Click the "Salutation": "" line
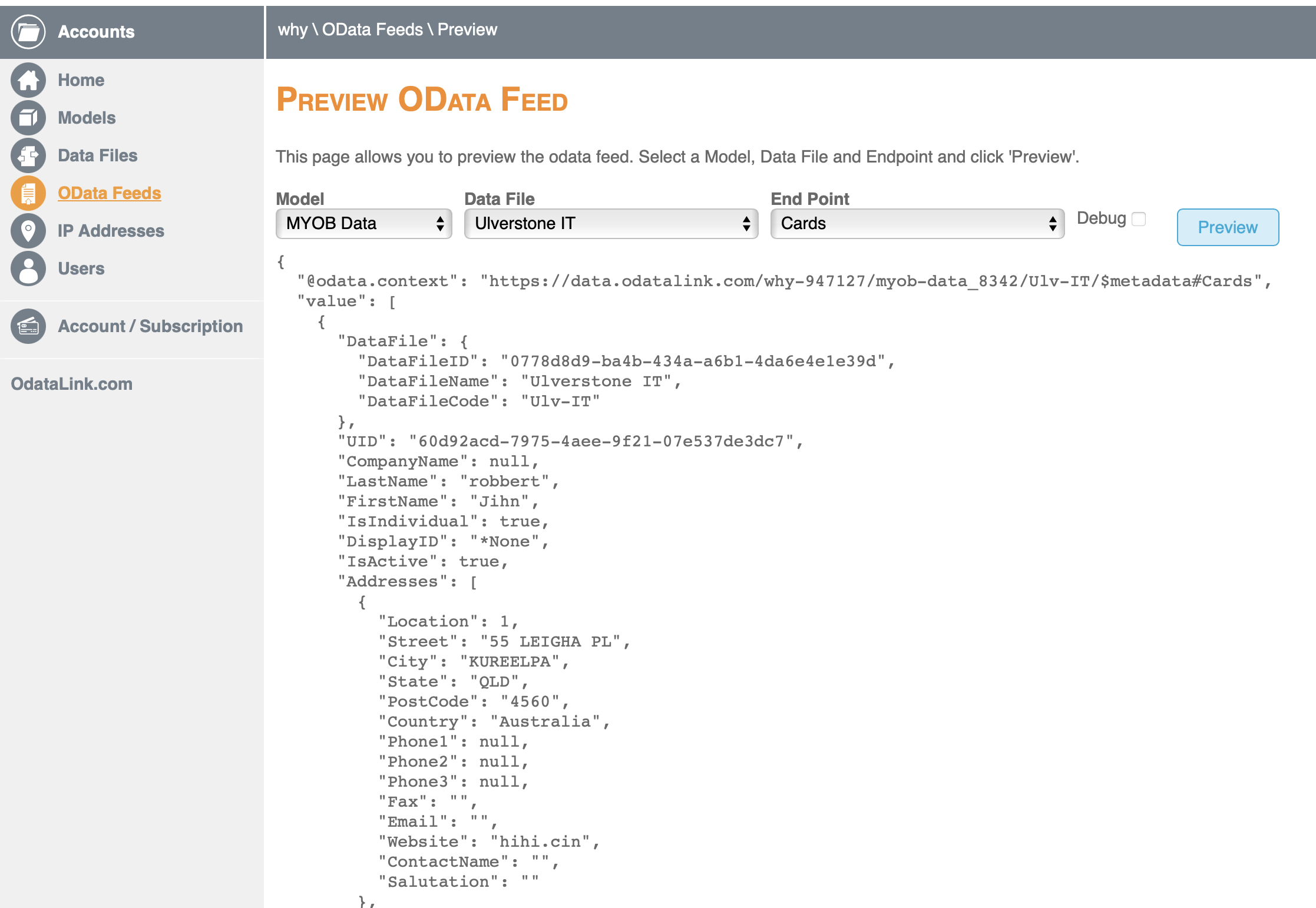The height and width of the screenshot is (908, 1316). click(458, 882)
